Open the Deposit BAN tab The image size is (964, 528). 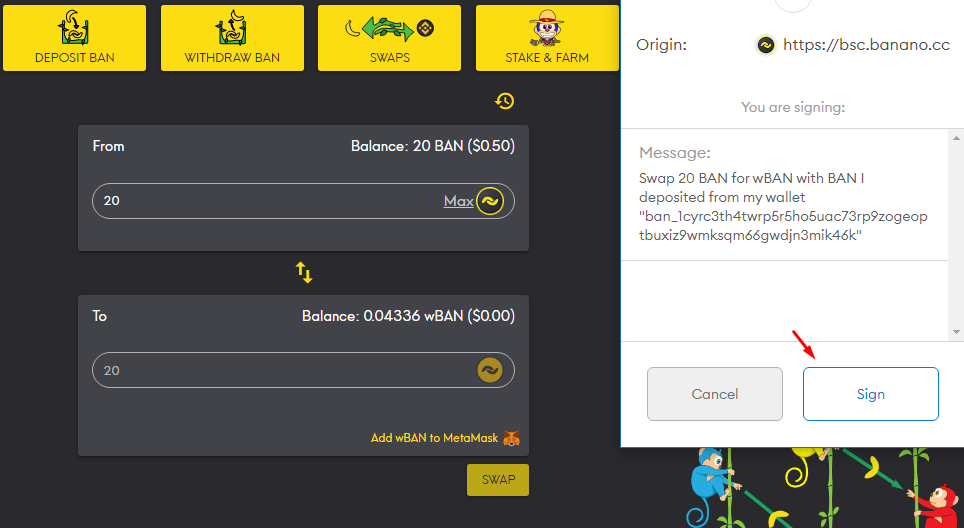click(74, 38)
